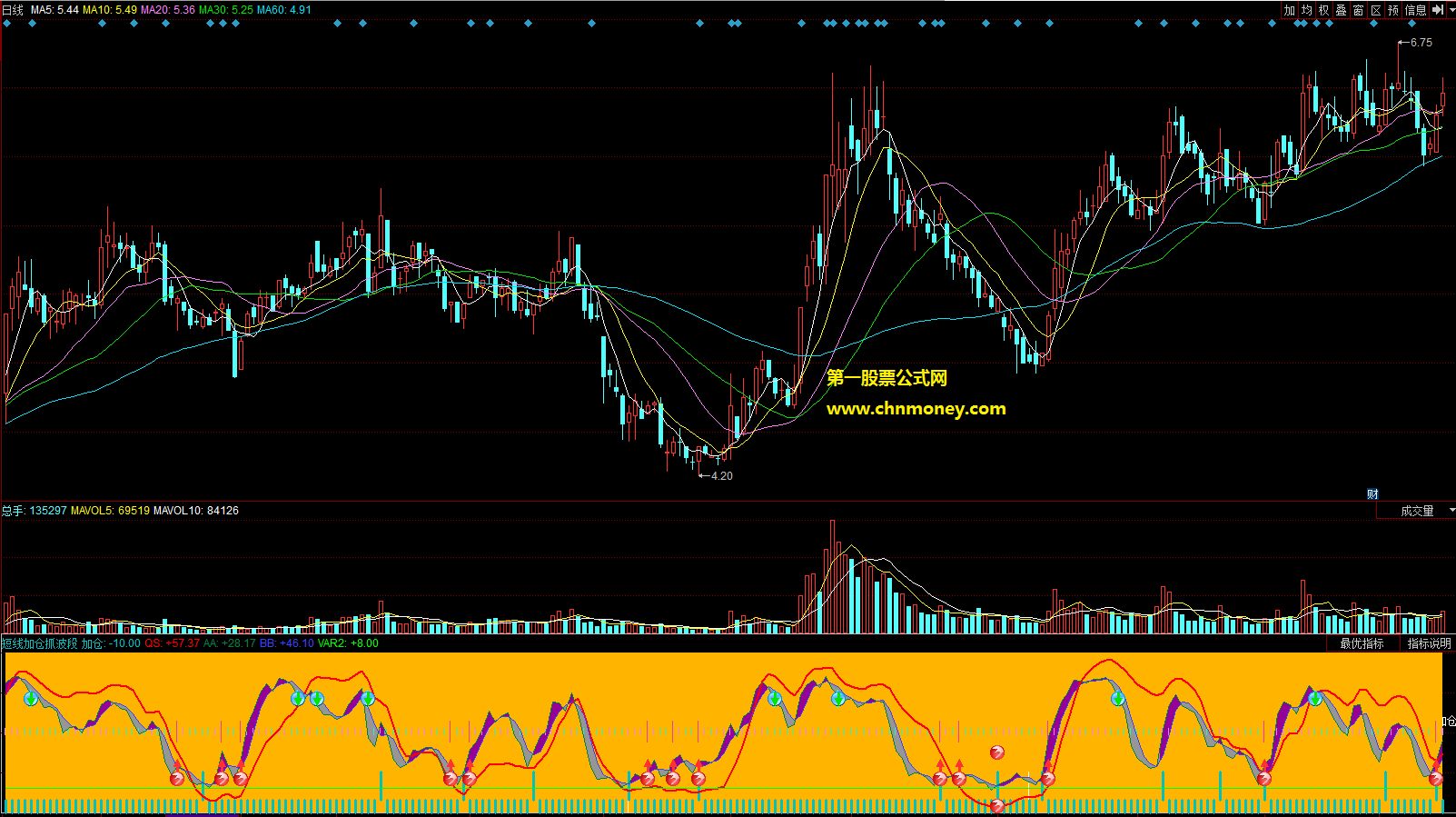The image size is (1456, 817).
Task: Select the MA10: 5.49 label
Action: (110, 10)
